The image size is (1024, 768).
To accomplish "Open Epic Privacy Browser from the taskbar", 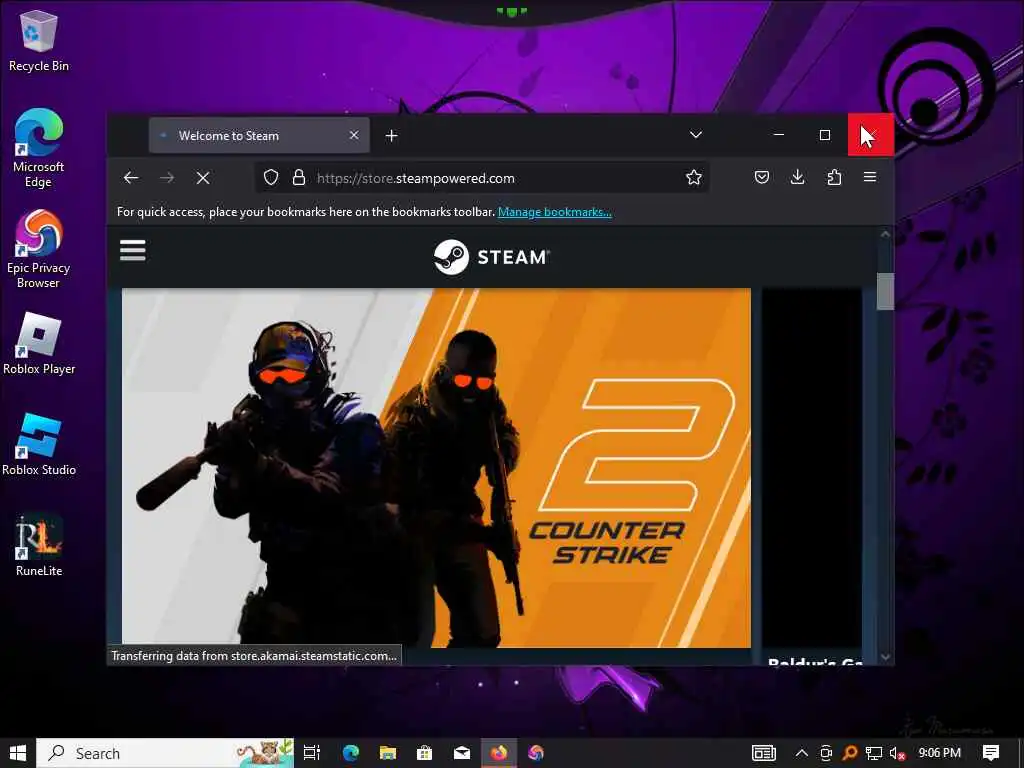I will coord(536,753).
